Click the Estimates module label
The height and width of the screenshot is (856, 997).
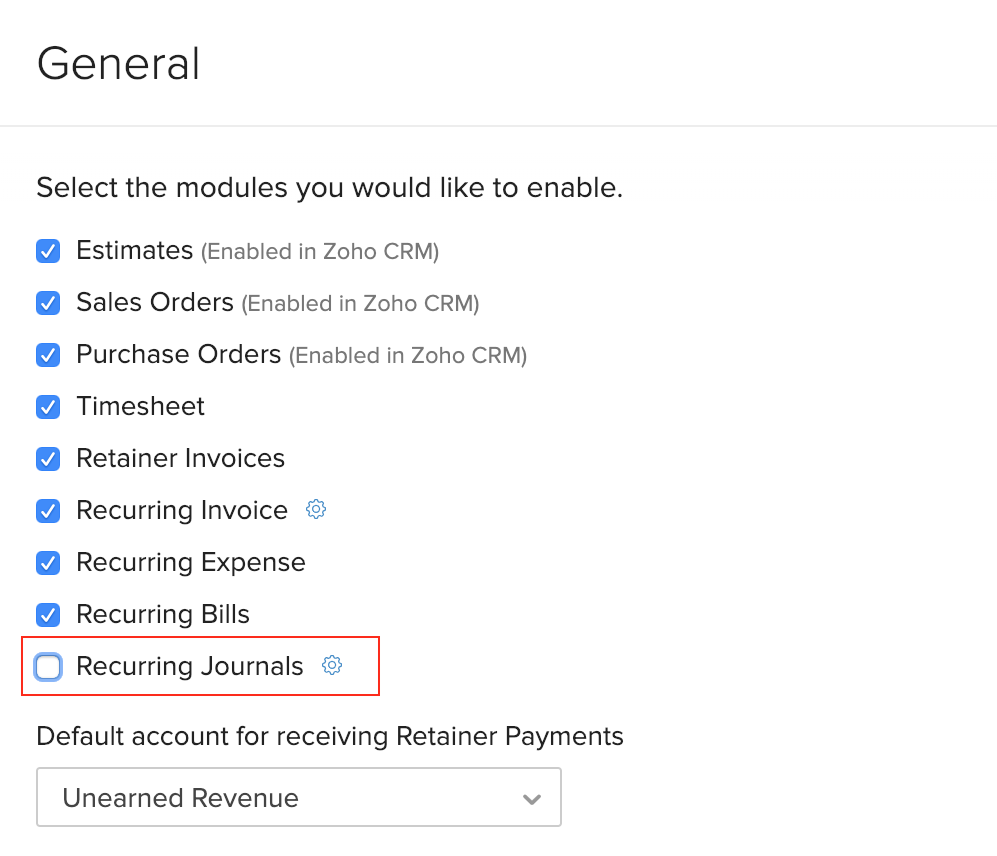point(134,251)
